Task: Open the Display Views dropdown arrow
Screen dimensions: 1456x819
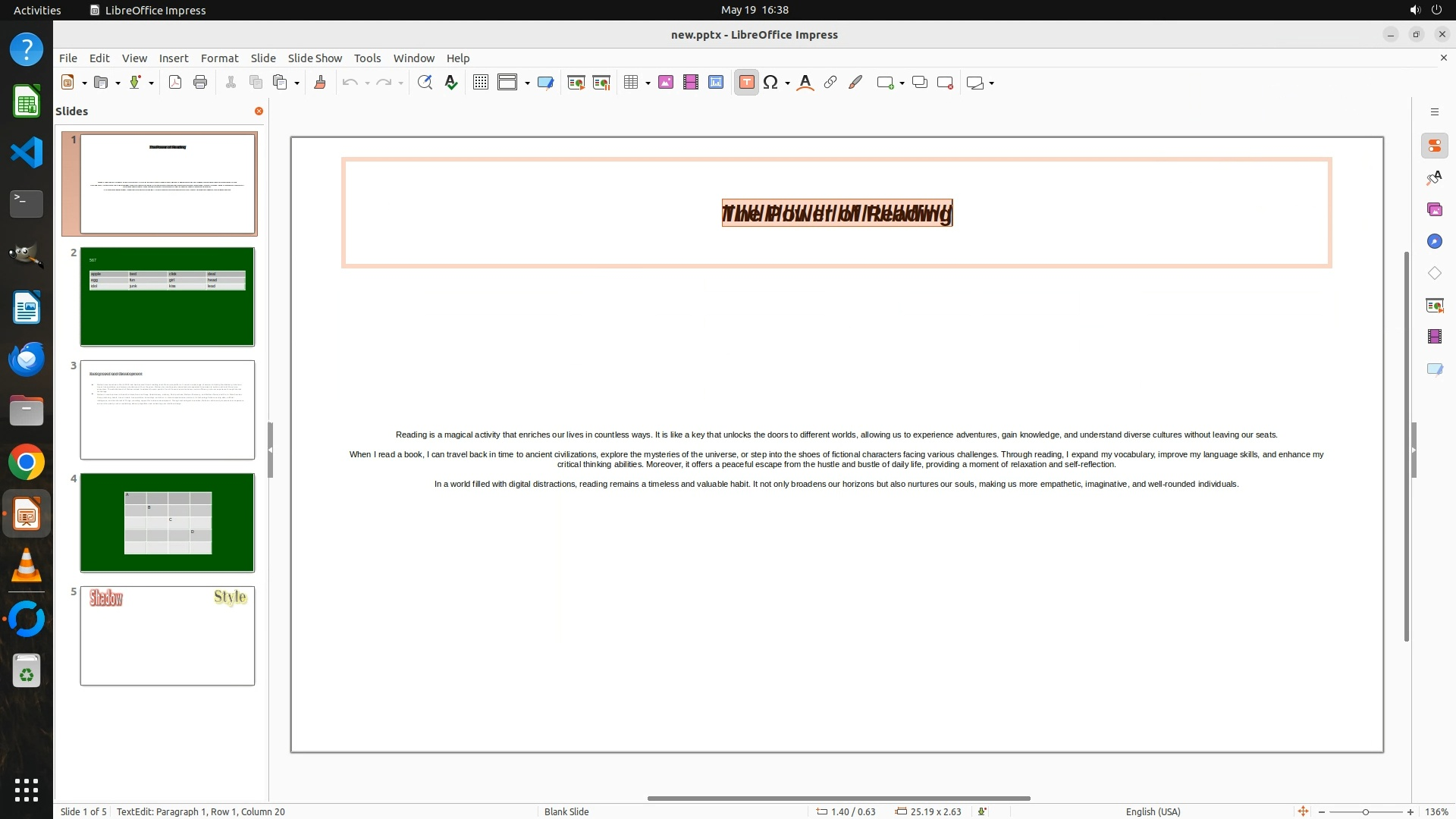Action: coord(527,83)
